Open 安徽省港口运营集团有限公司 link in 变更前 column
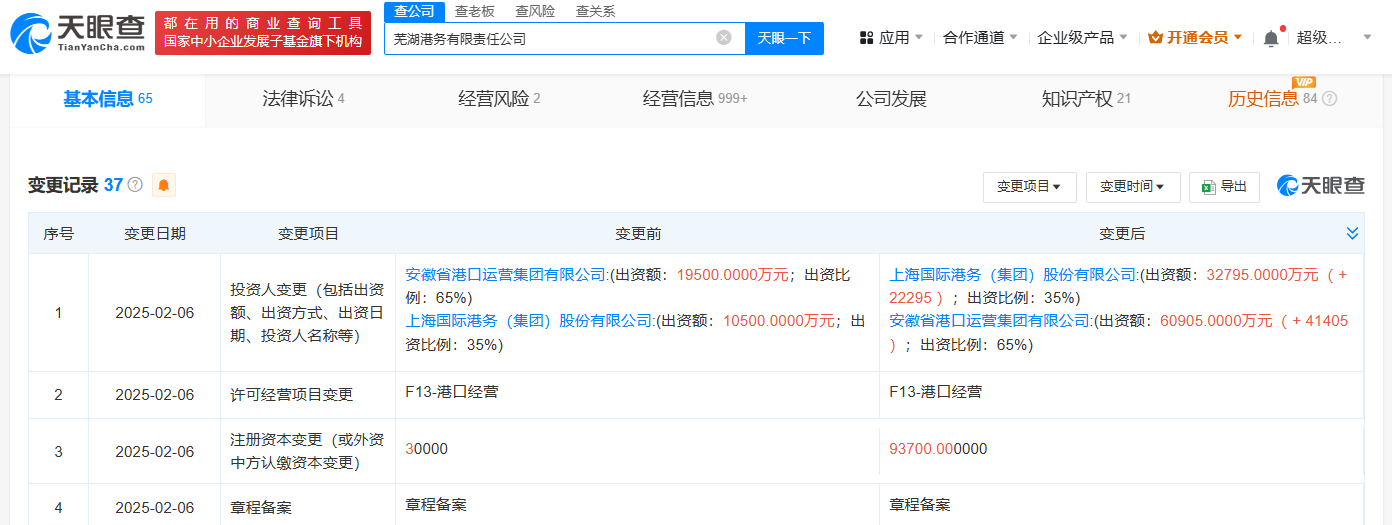This screenshot has height=525, width=1392. [x=506, y=274]
